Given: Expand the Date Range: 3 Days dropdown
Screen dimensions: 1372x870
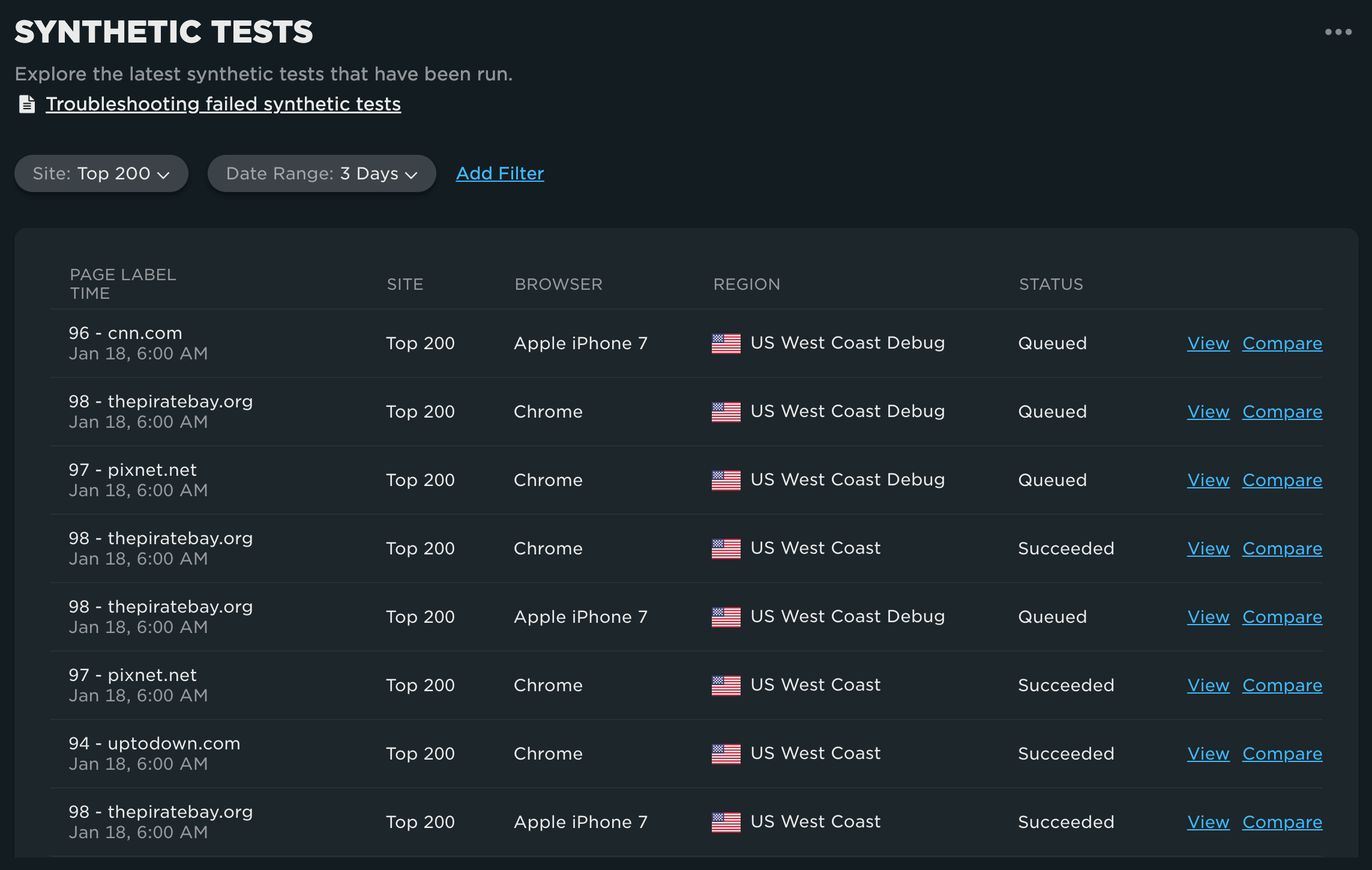Looking at the screenshot, I should (x=322, y=173).
